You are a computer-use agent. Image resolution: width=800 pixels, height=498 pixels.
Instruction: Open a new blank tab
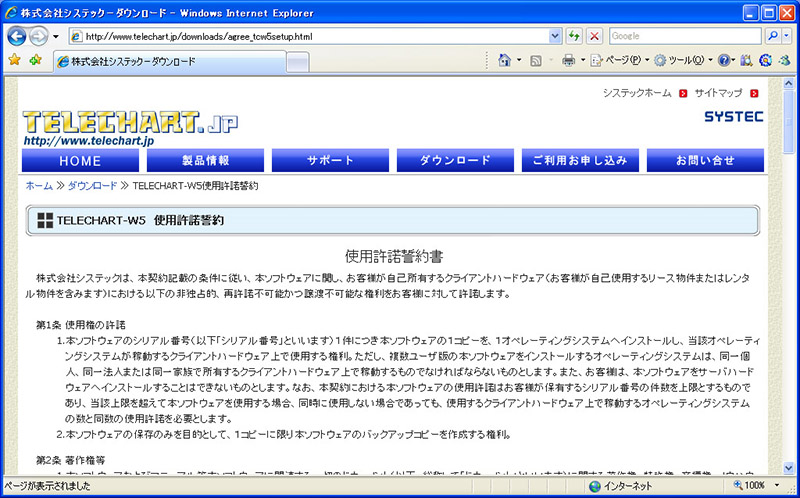tap(297, 62)
